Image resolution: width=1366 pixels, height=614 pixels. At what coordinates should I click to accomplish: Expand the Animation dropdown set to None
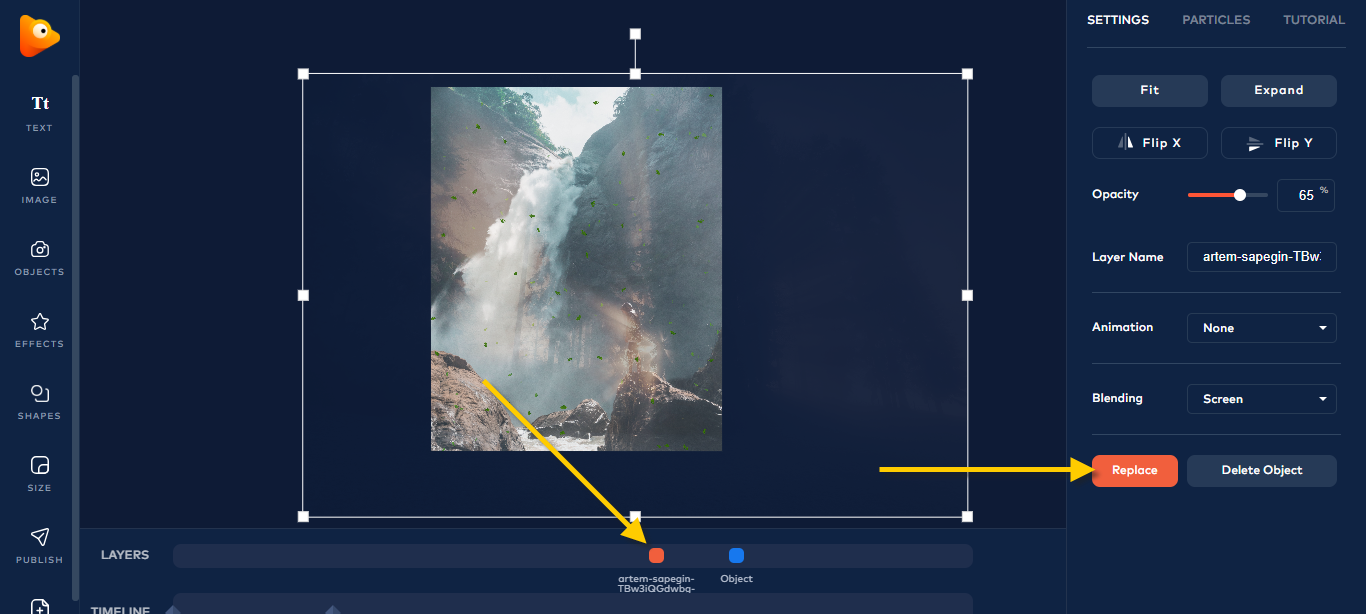pyautogui.click(x=1262, y=328)
